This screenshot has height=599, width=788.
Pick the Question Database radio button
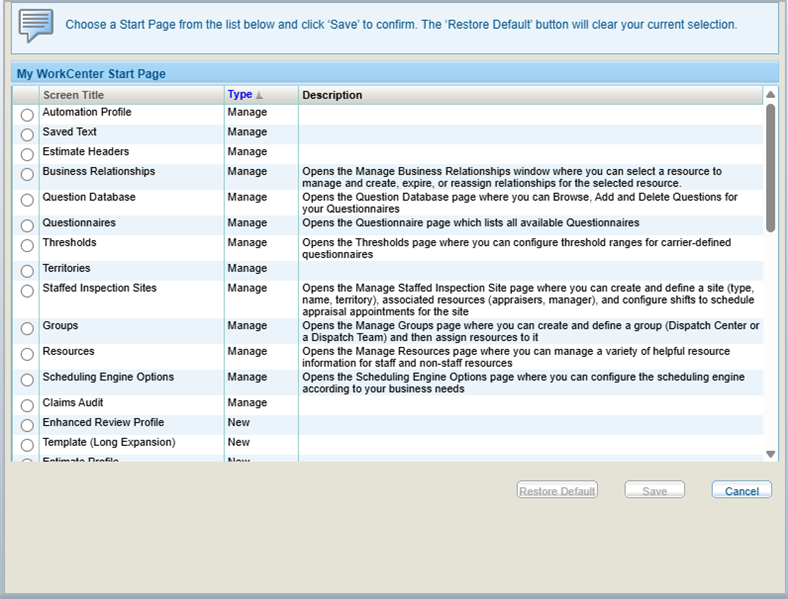[27, 200]
